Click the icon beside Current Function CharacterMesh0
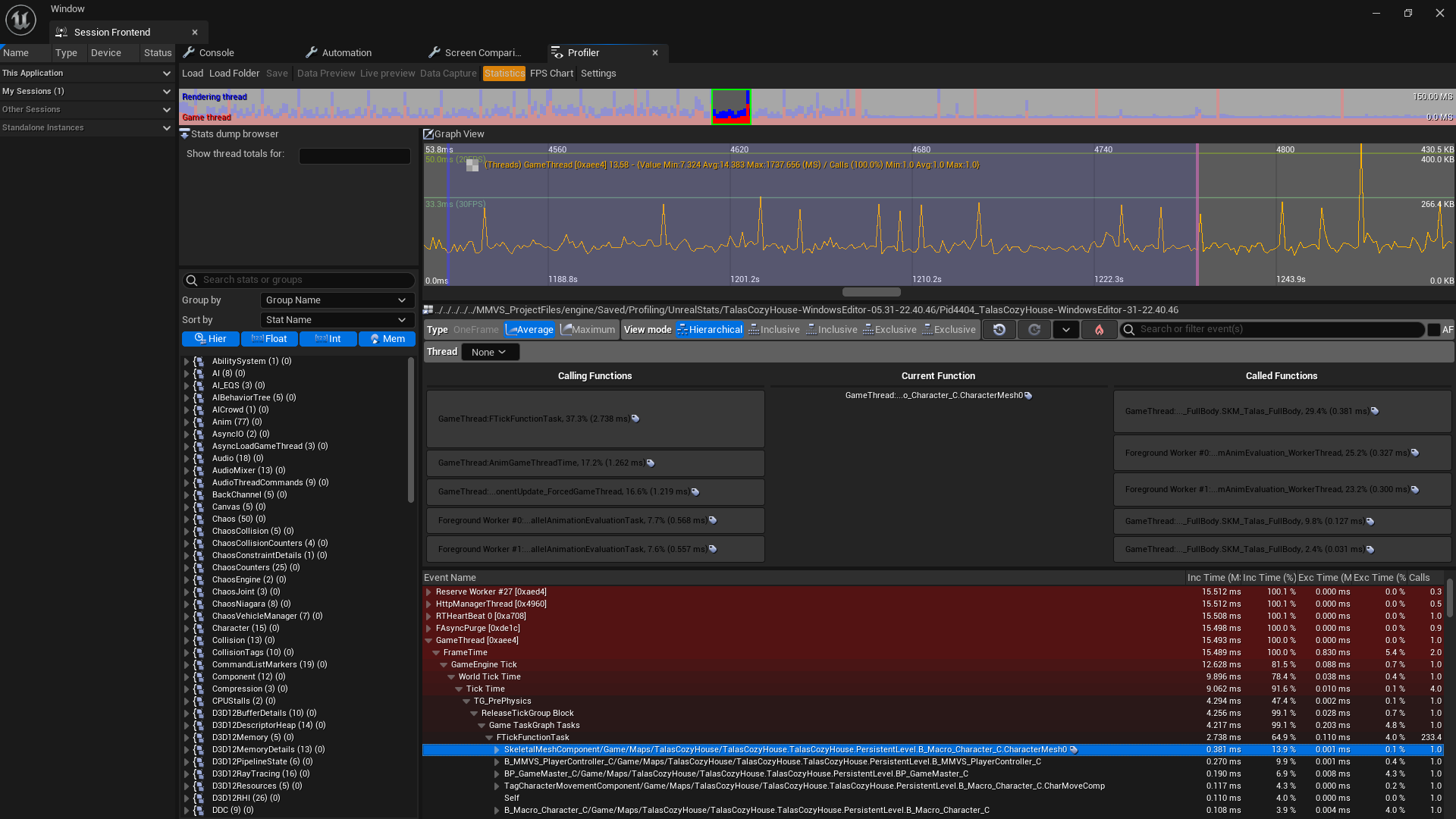Viewport: 1456px width, 819px height. (x=1028, y=395)
